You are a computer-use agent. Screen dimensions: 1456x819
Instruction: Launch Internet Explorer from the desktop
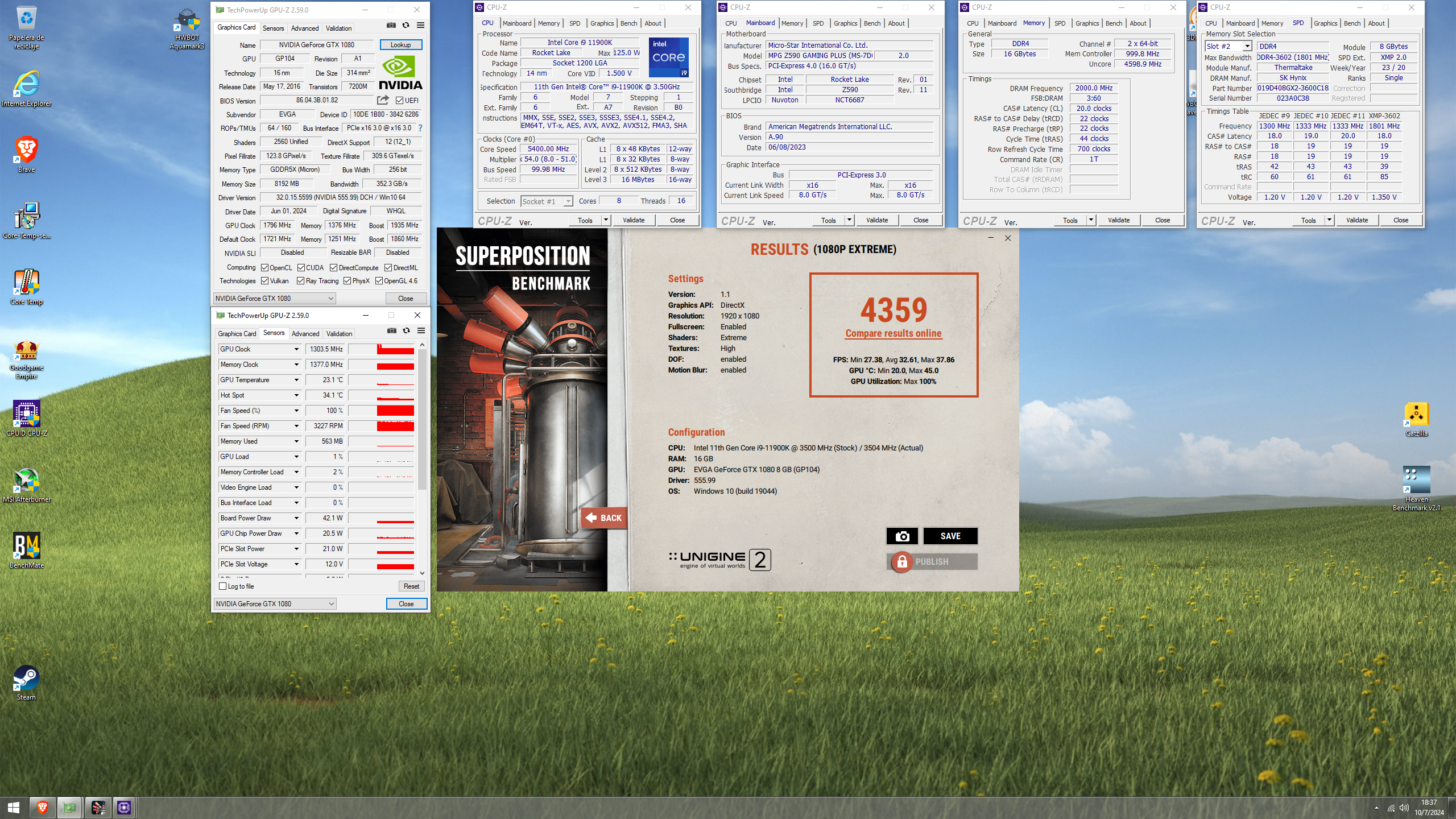pos(27,89)
